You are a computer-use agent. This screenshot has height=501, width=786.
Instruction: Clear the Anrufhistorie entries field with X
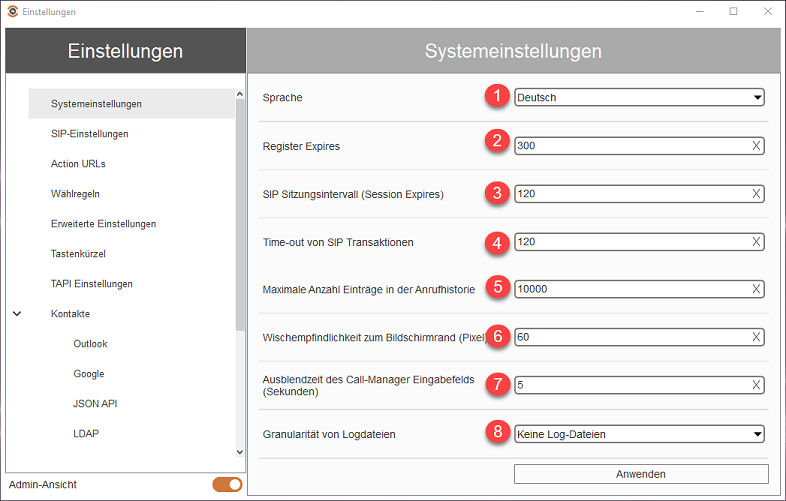756,289
